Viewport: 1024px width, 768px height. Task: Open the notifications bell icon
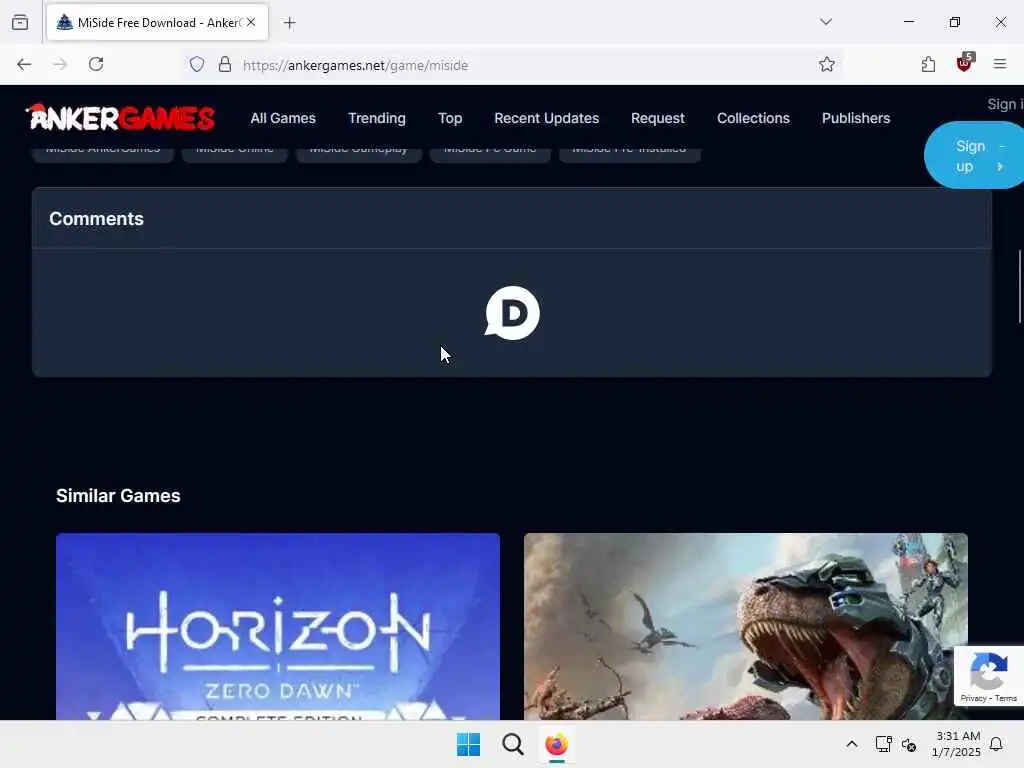[x=996, y=744]
